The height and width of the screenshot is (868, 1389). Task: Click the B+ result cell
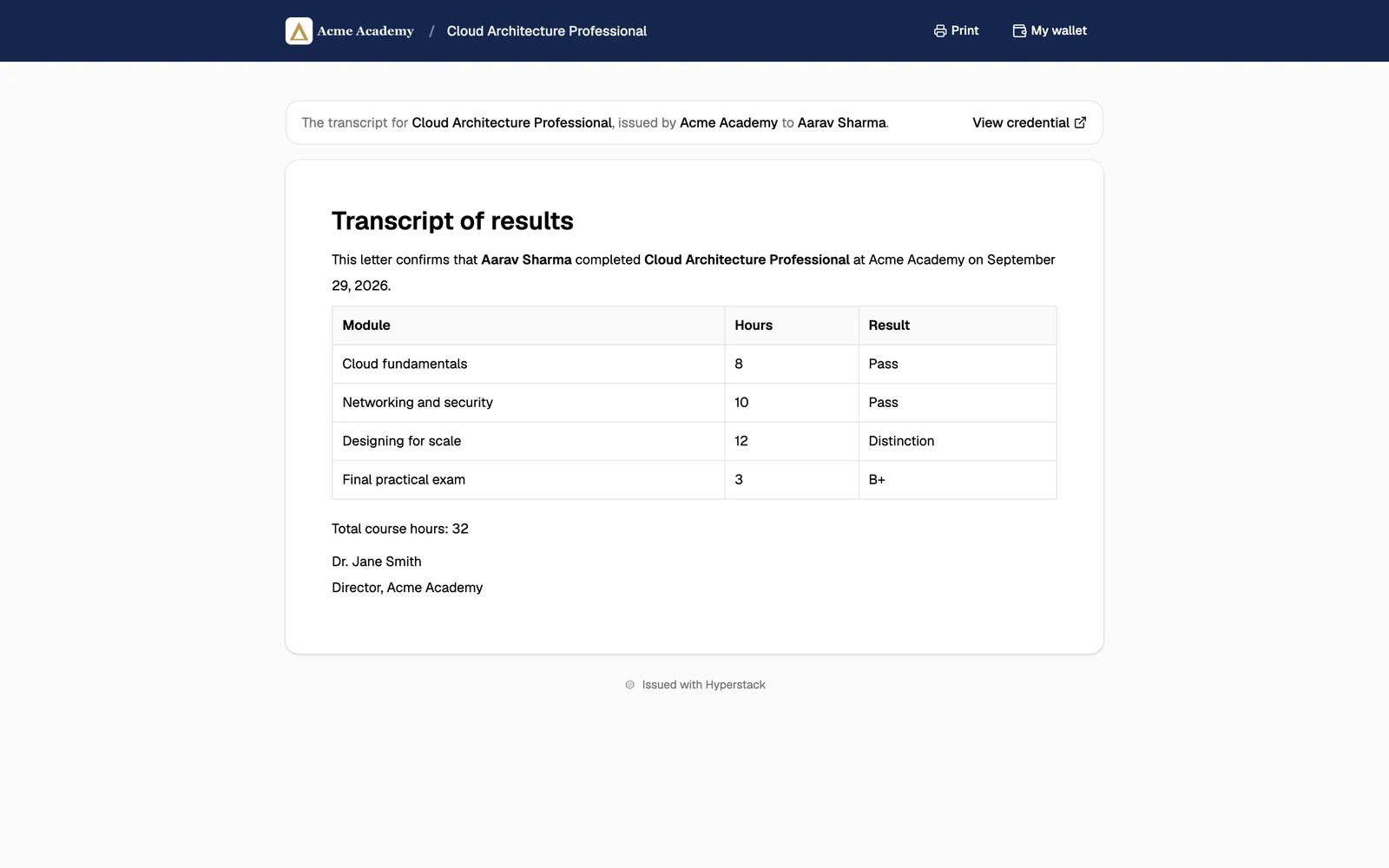coord(958,479)
